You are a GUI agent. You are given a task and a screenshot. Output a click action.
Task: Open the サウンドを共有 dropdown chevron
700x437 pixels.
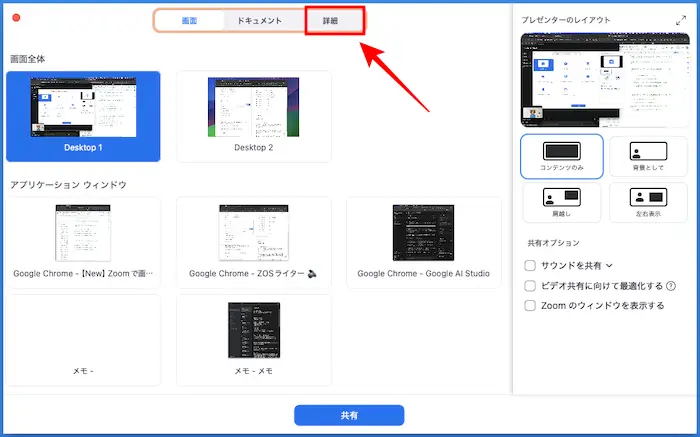coord(609,266)
